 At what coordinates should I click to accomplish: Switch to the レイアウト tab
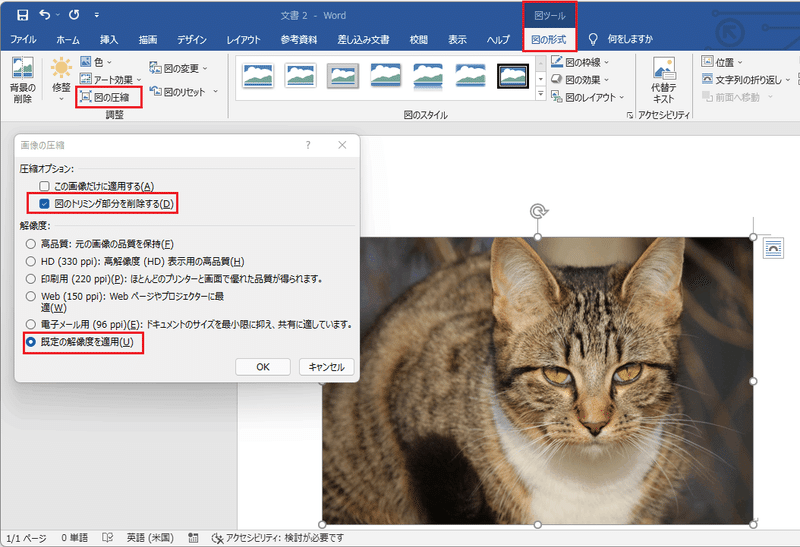click(x=243, y=39)
